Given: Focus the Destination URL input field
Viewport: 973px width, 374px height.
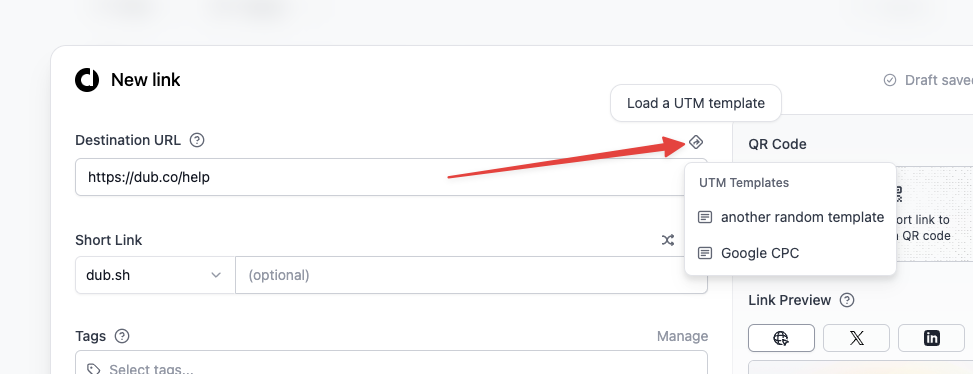Looking at the screenshot, I should point(391,177).
